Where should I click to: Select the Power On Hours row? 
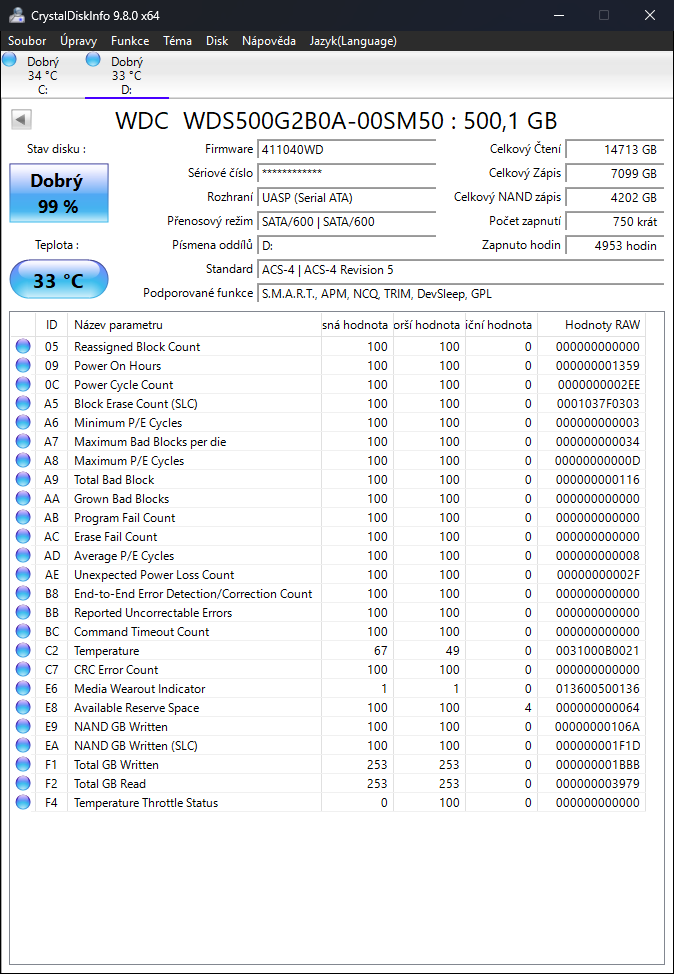[x=328, y=365]
